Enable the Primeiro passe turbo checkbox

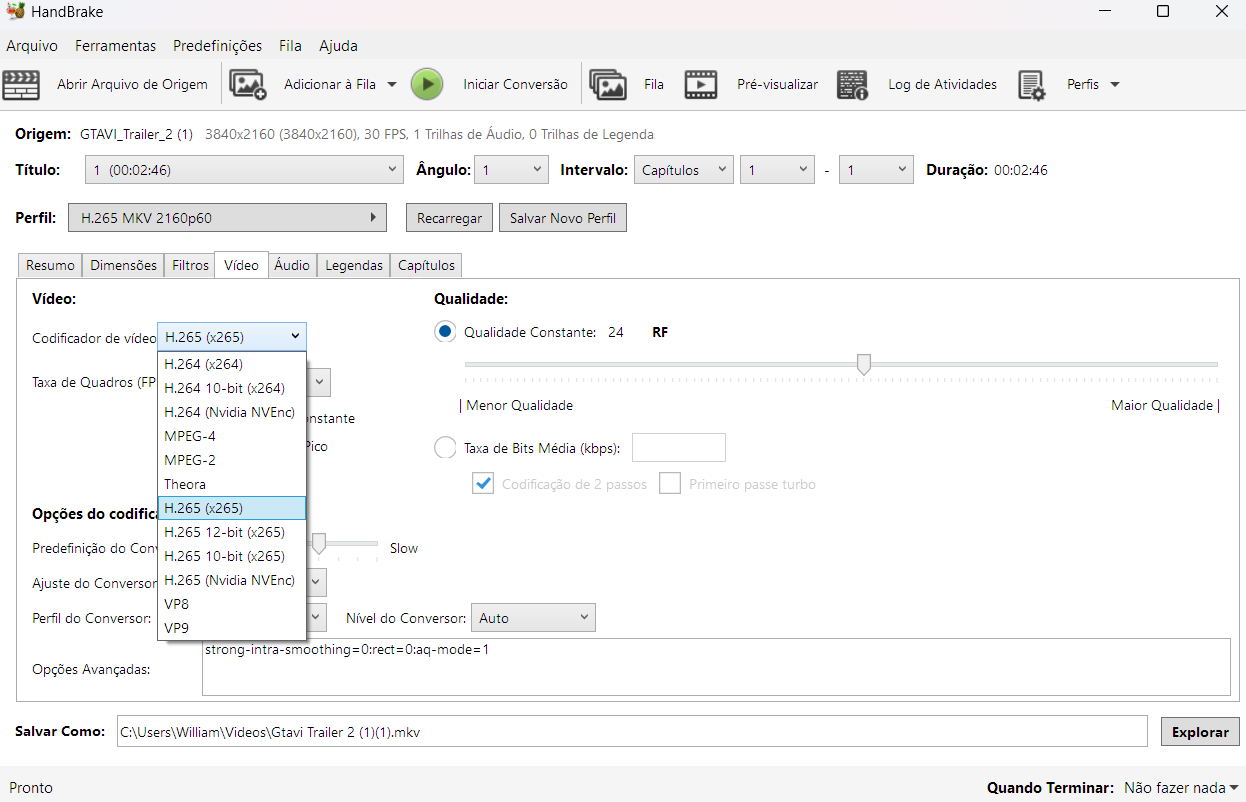(x=670, y=484)
